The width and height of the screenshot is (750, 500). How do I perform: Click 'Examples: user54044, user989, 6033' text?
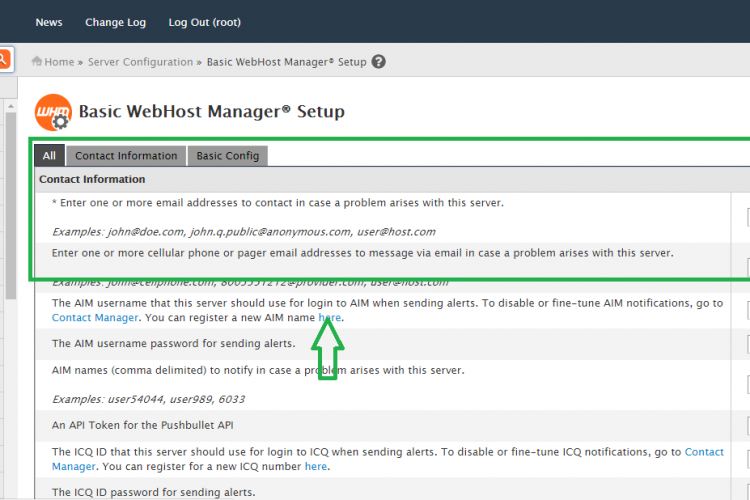(x=148, y=399)
